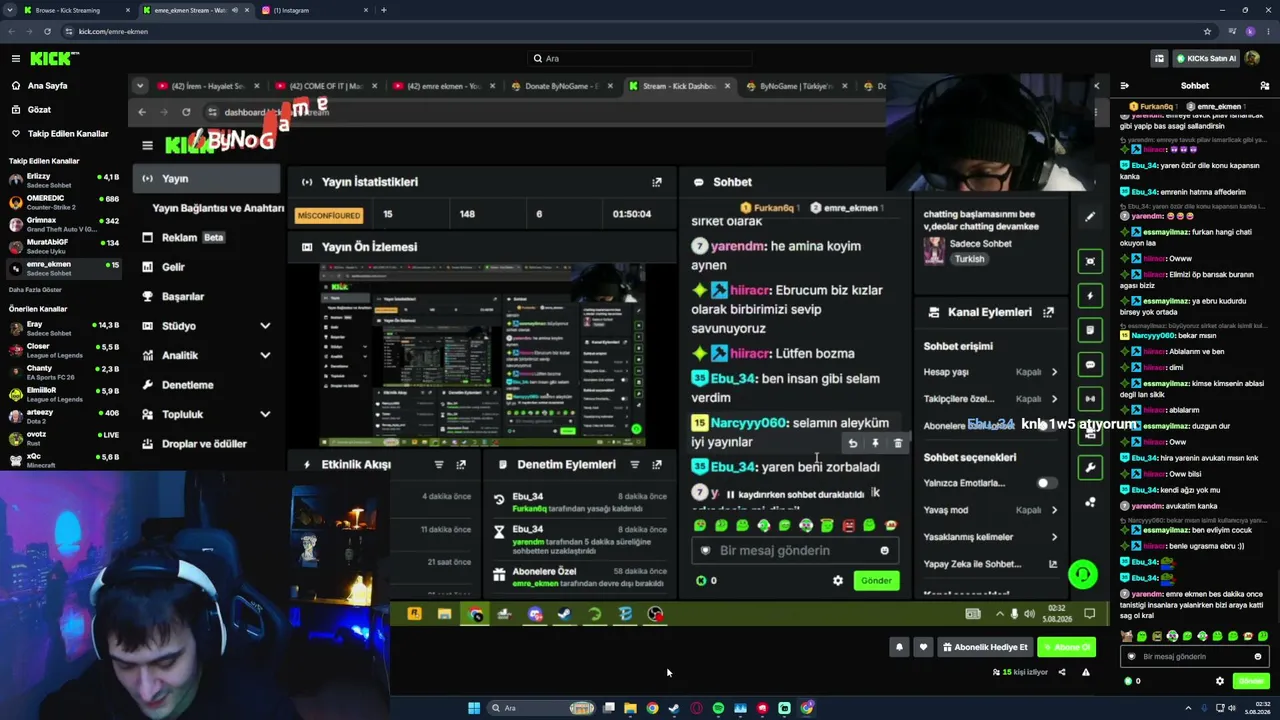Open Spotify from the Windows taskbar
Screen dimensions: 1280x720
coord(718,708)
